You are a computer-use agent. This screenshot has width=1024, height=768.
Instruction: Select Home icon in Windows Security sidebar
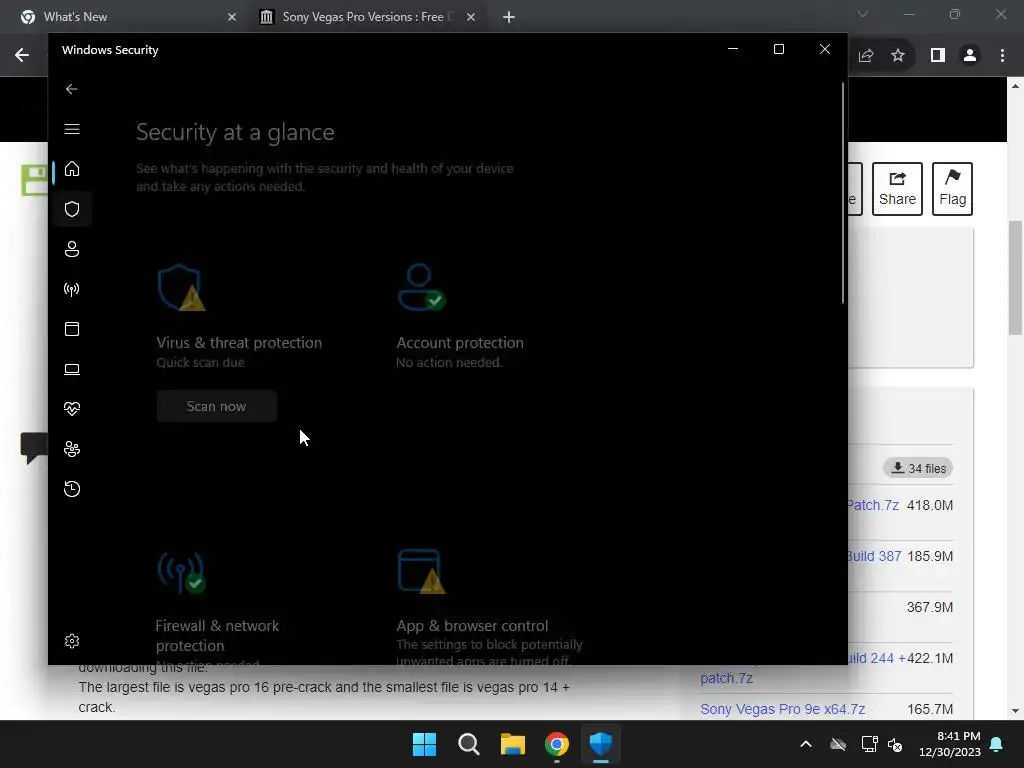[72, 169]
